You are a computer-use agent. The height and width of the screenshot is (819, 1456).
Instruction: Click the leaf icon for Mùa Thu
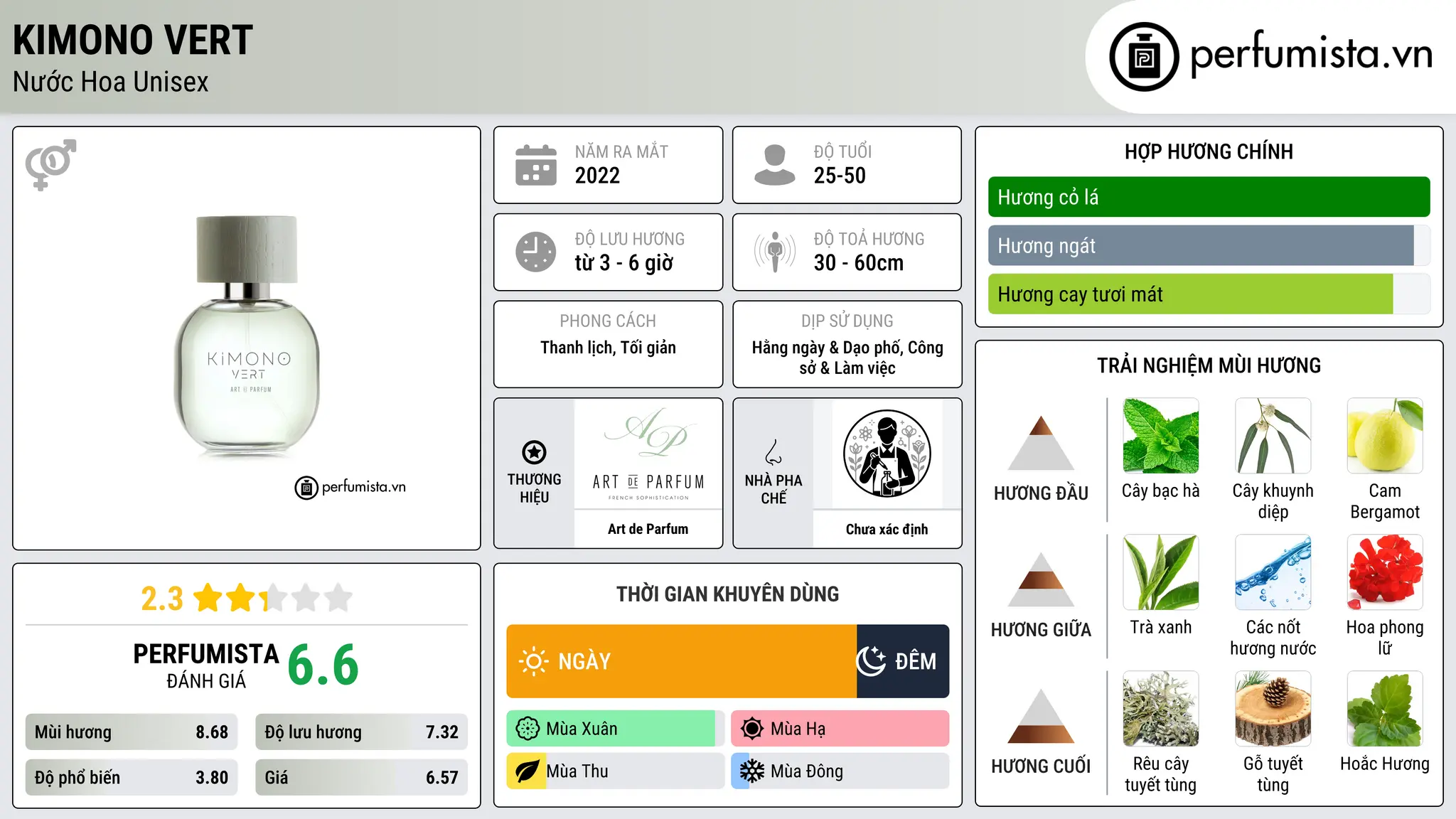527,771
